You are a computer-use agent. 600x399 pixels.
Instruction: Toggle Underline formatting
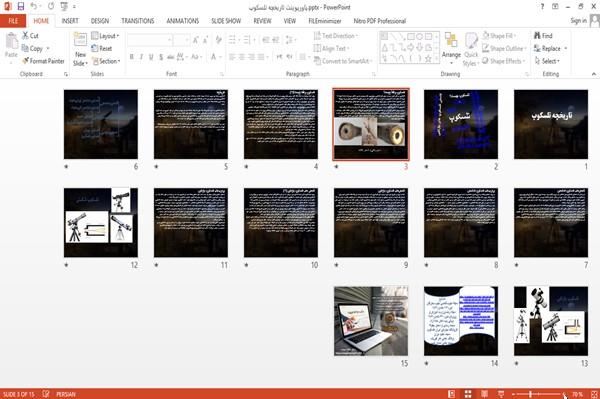[151, 57]
